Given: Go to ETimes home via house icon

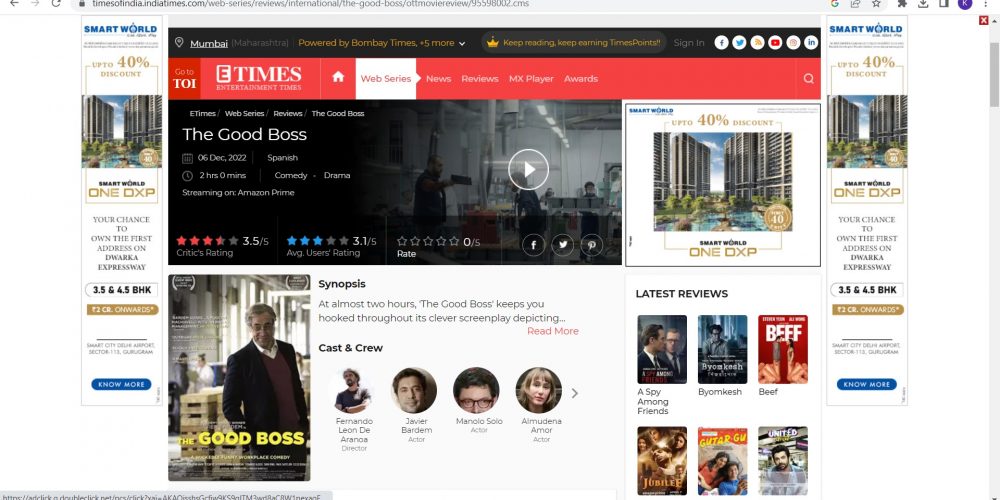Looking at the screenshot, I should (338, 77).
